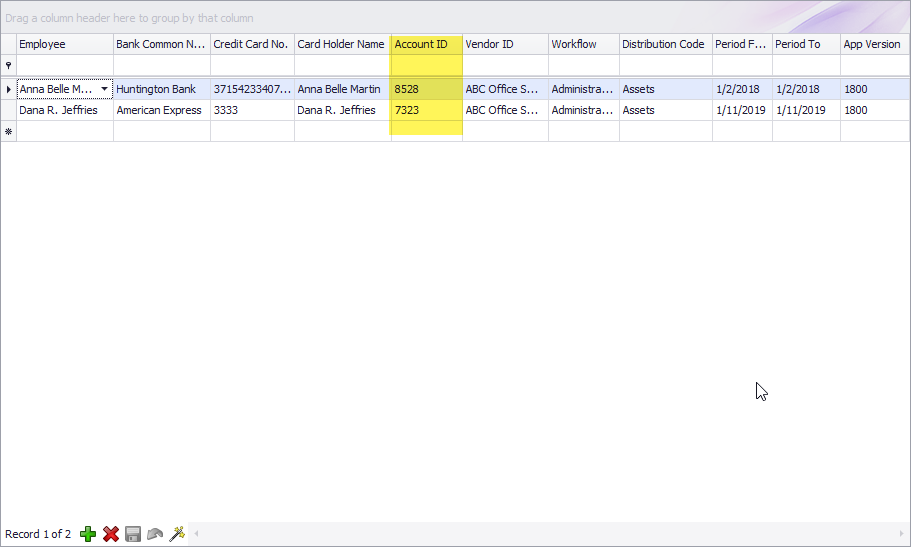The width and height of the screenshot is (911, 547).
Task: Click the Huntington Bank cell
Action: (x=161, y=89)
